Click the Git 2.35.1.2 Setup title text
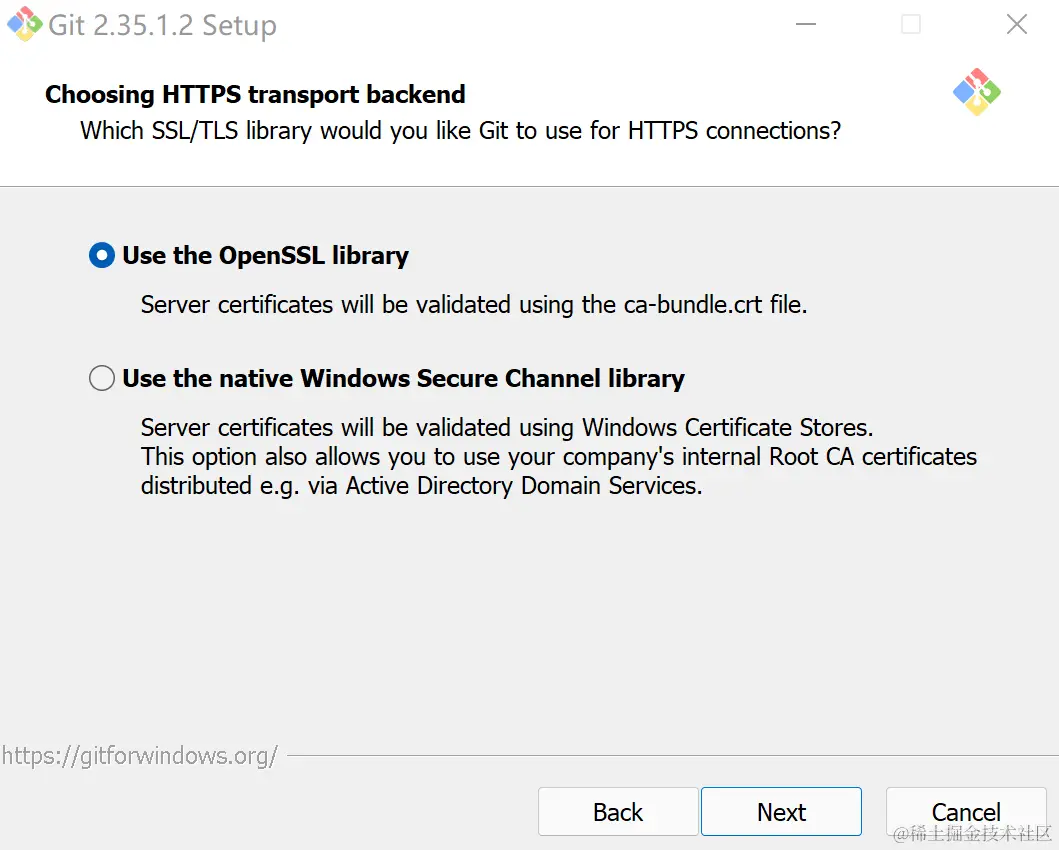 click(x=162, y=25)
